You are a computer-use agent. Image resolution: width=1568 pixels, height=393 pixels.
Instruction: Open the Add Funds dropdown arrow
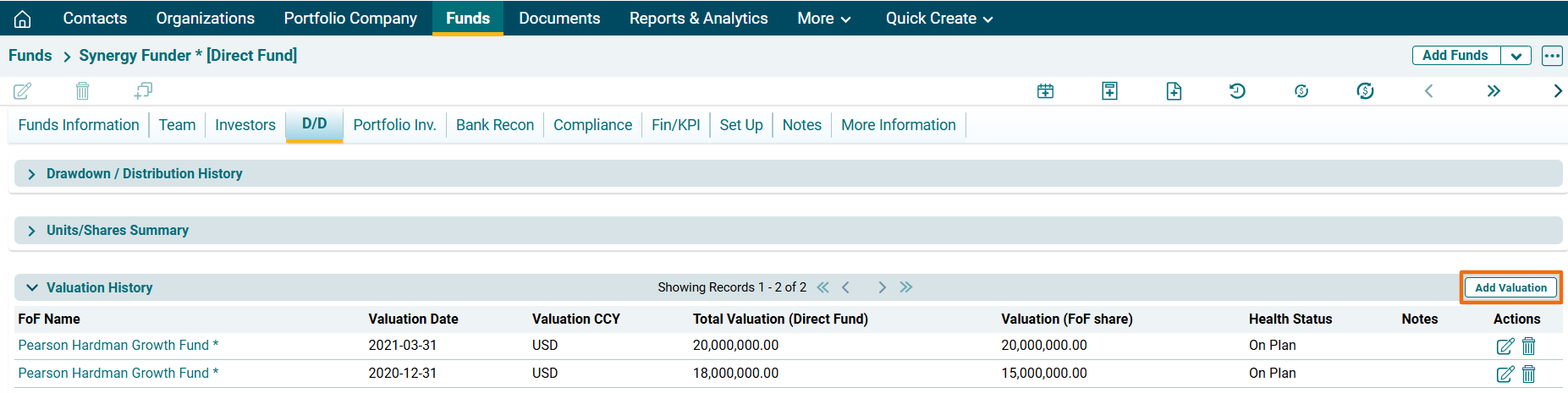click(x=1516, y=56)
